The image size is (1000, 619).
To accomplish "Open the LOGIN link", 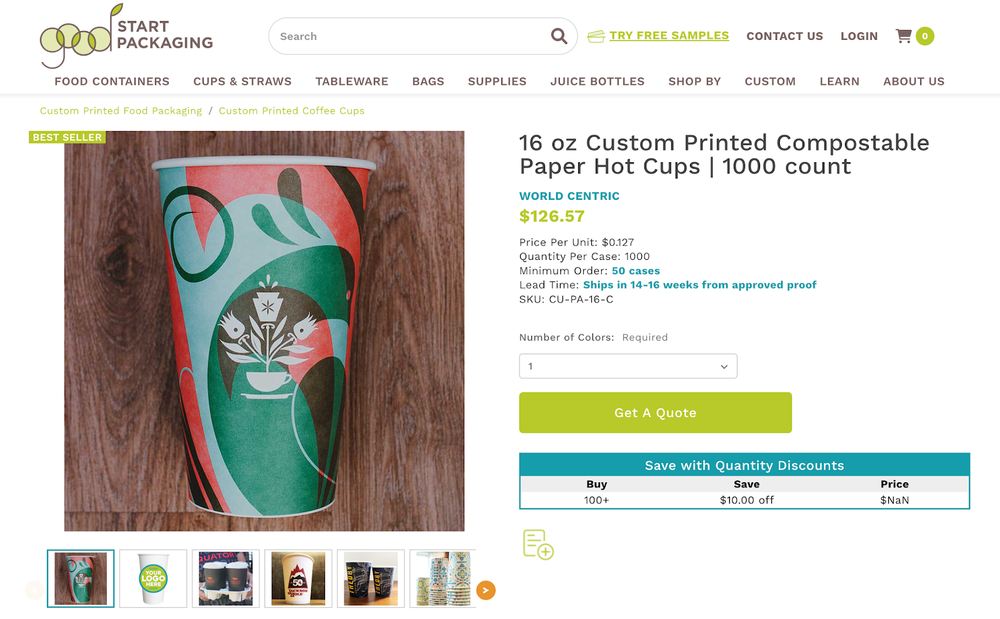I will [x=858, y=36].
